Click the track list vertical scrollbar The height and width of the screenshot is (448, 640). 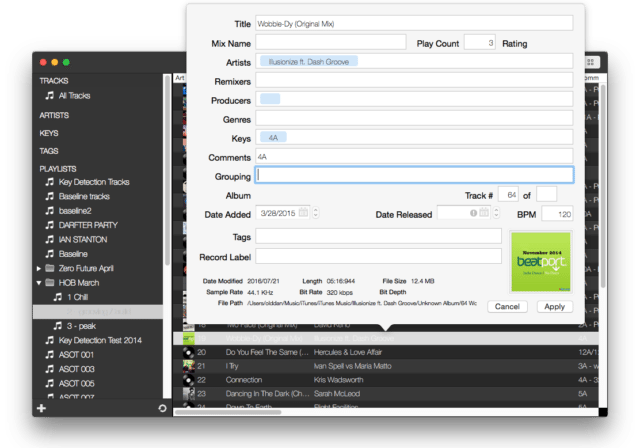(x=603, y=186)
